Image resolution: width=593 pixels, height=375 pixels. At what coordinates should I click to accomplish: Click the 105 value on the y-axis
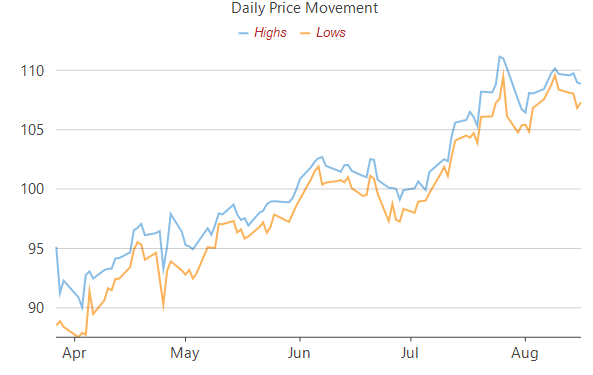32,130
